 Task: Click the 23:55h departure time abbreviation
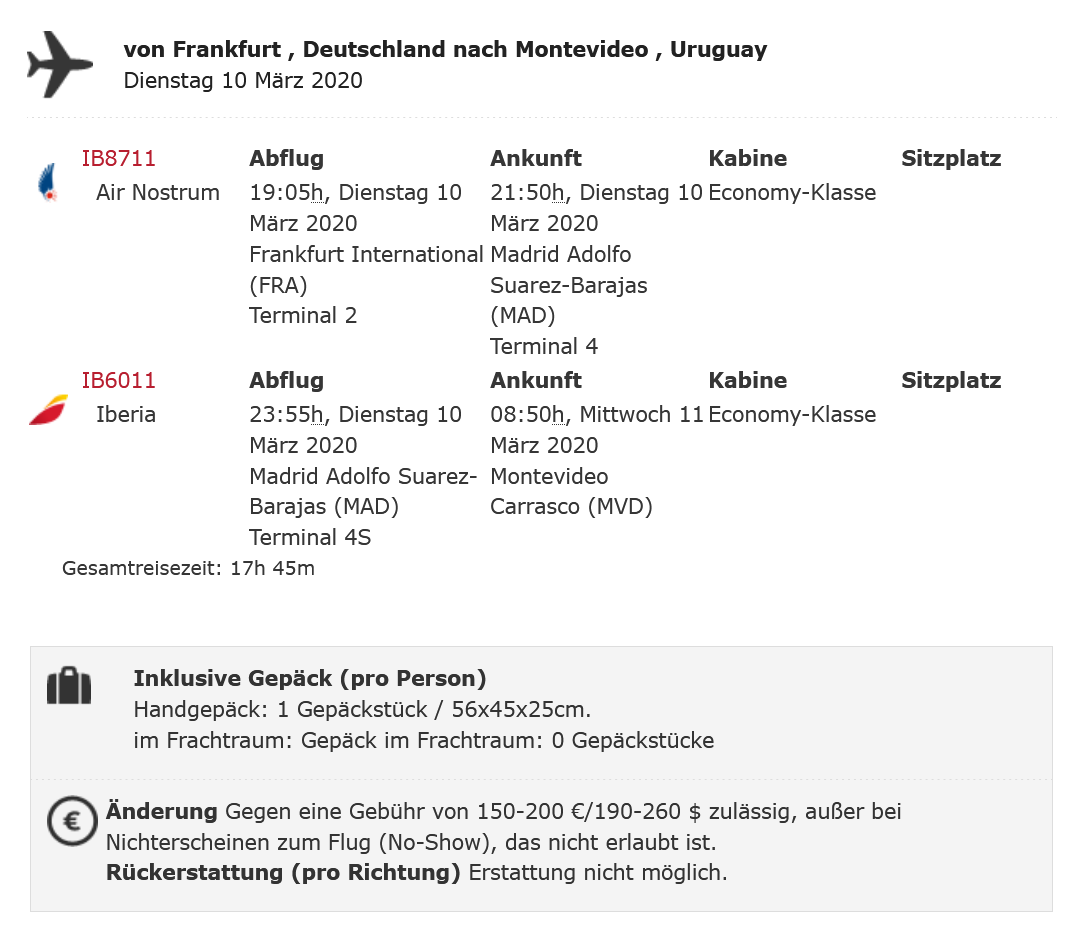coord(287,414)
